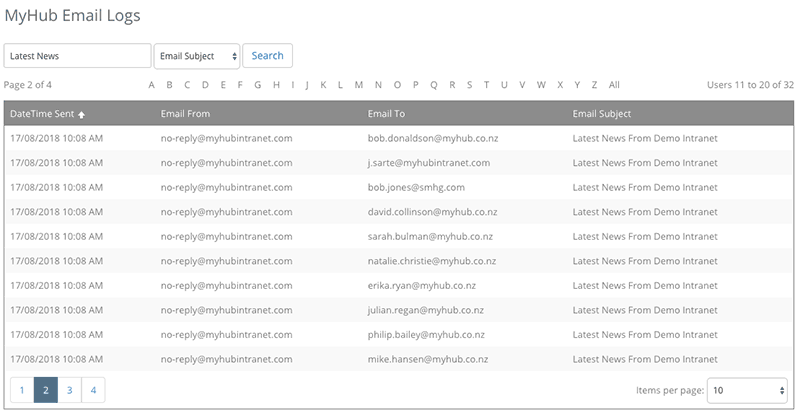
Task: Show All entries in alphabet filter
Action: click(x=614, y=85)
